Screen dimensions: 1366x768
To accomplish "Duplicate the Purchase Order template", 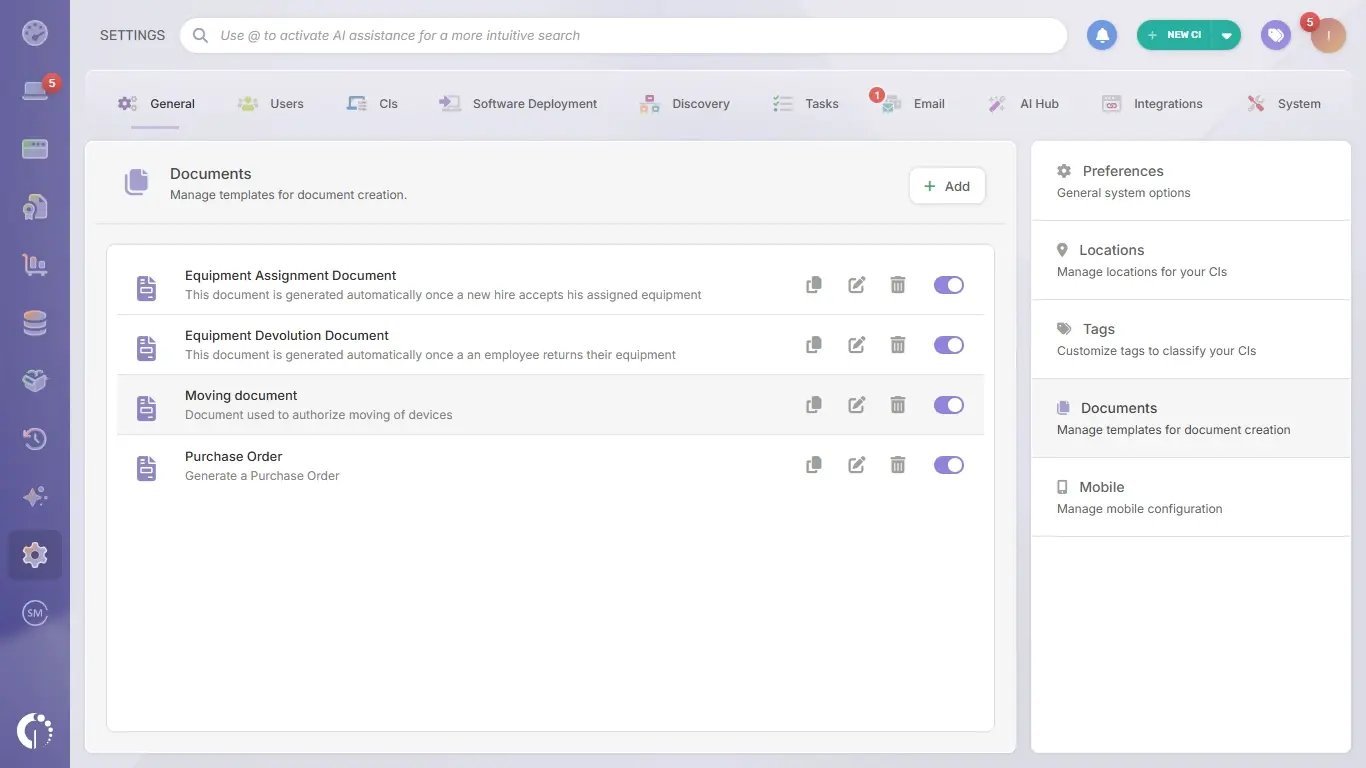I will (x=814, y=465).
